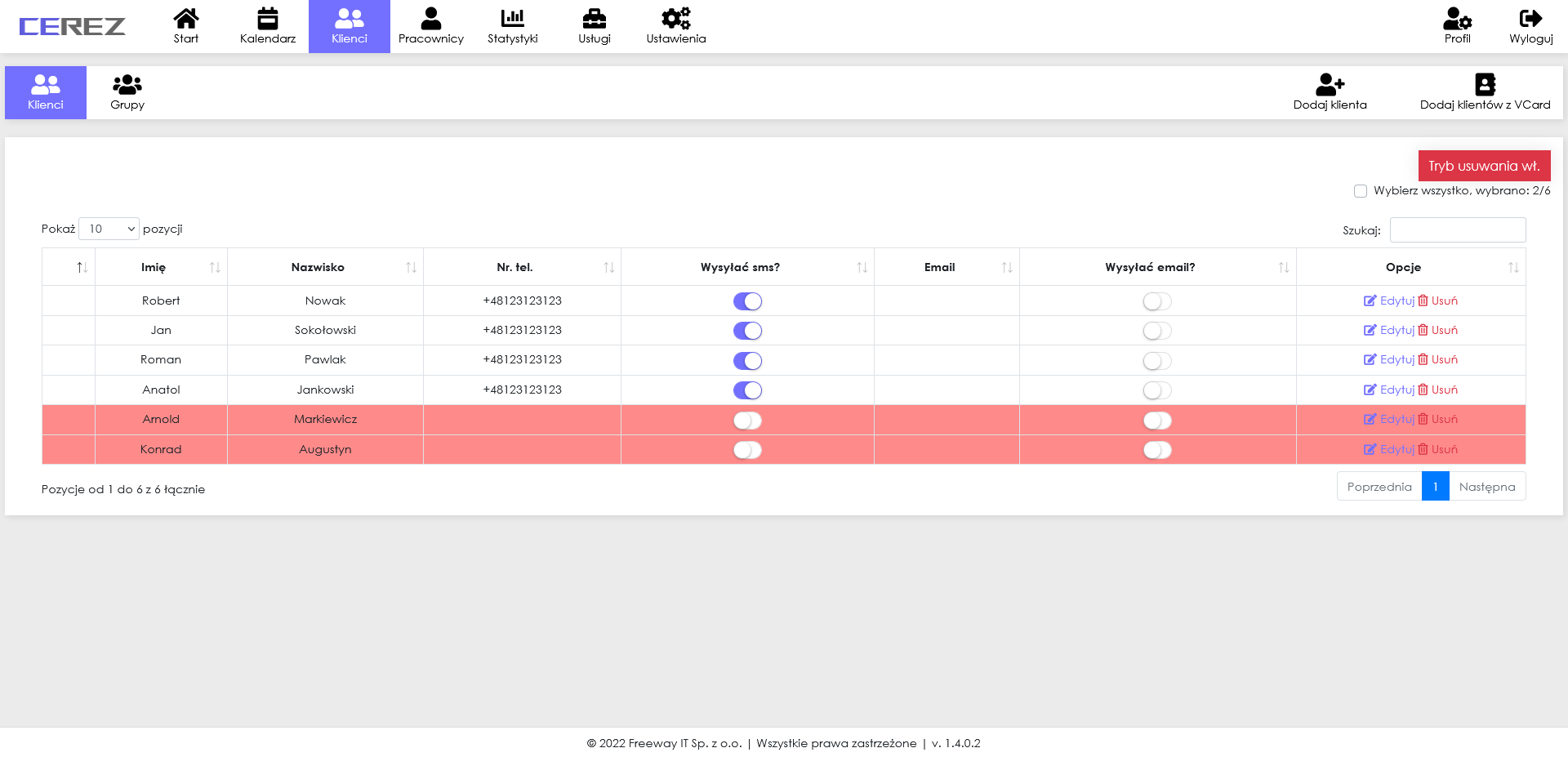1568x757 pixels.
Task: Open the Pracownicy menu item
Action: pos(430,26)
